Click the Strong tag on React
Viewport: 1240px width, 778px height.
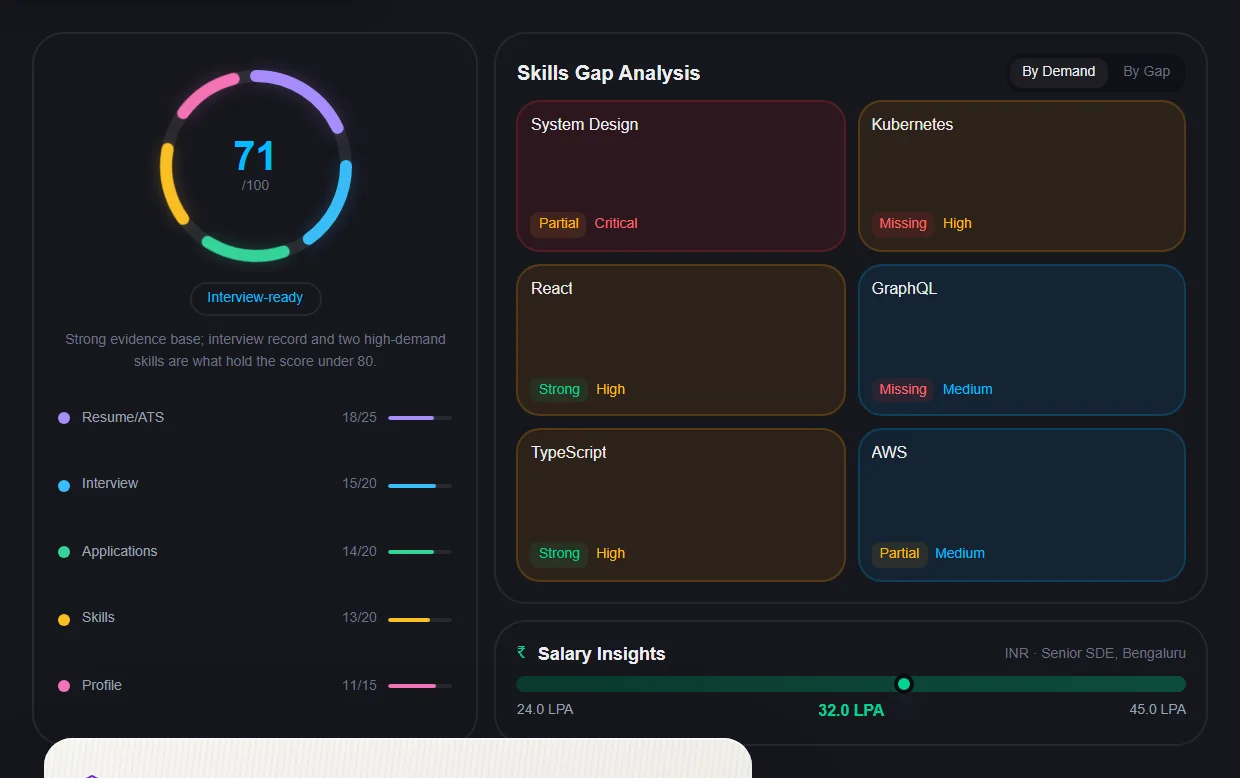pyautogui.click(x=559, y=389)
